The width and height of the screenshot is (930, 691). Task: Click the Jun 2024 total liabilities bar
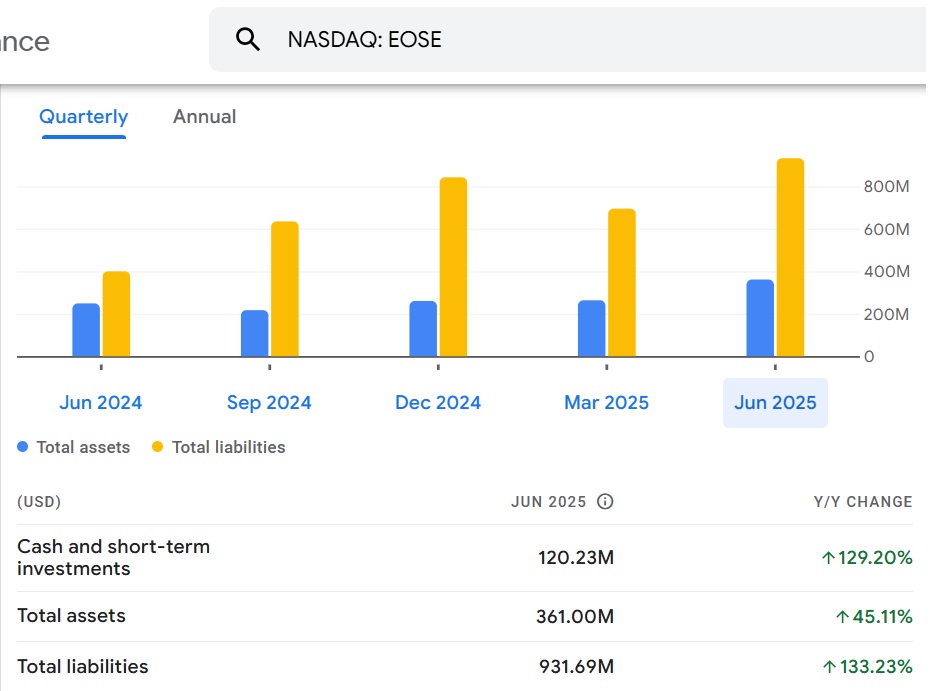116,314
